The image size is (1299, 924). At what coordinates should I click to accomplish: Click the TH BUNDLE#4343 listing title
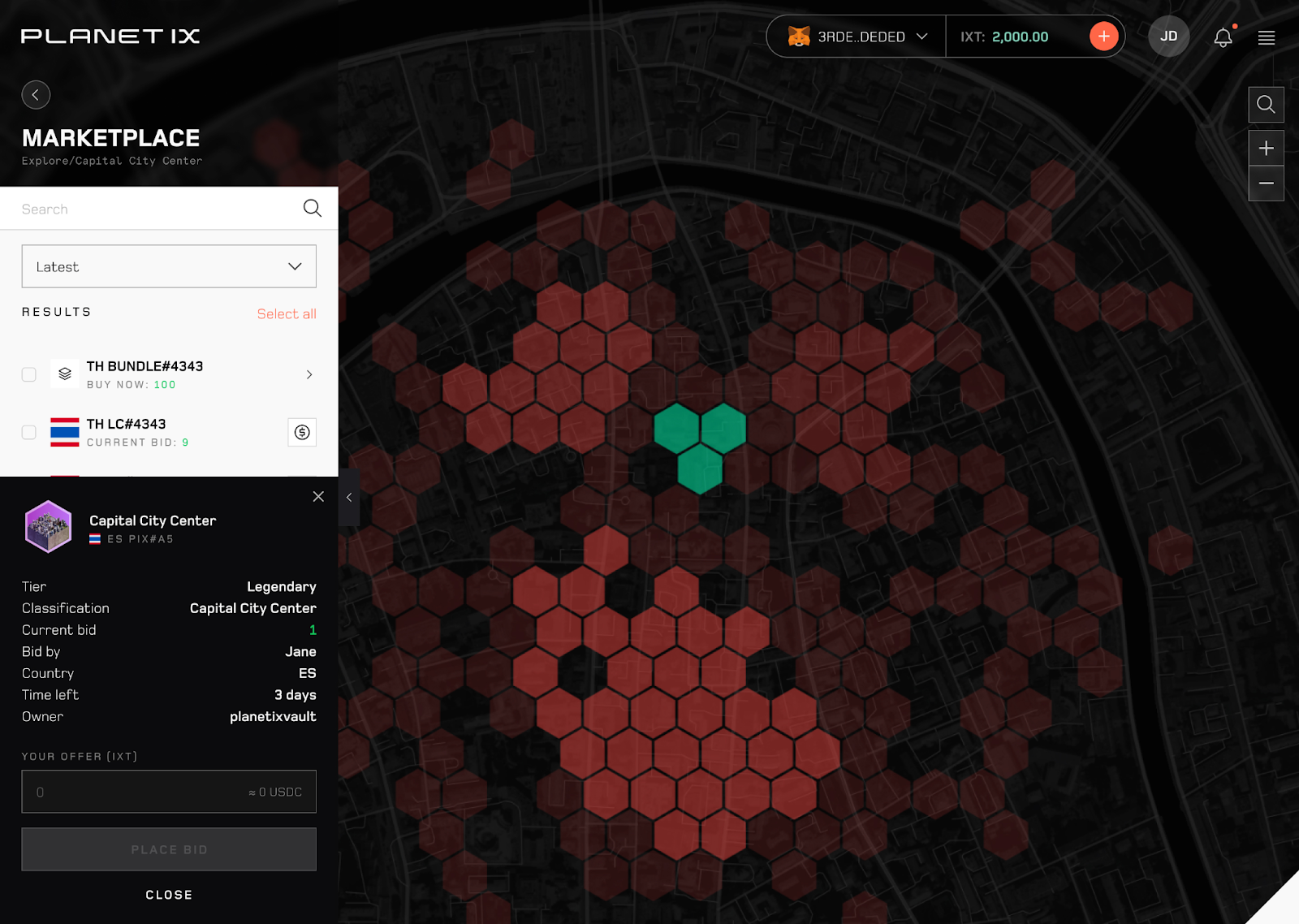pos(145,366)
